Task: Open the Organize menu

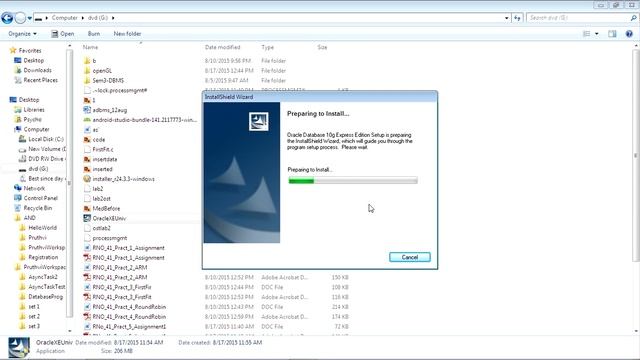Action: click(x=22, y=34)
